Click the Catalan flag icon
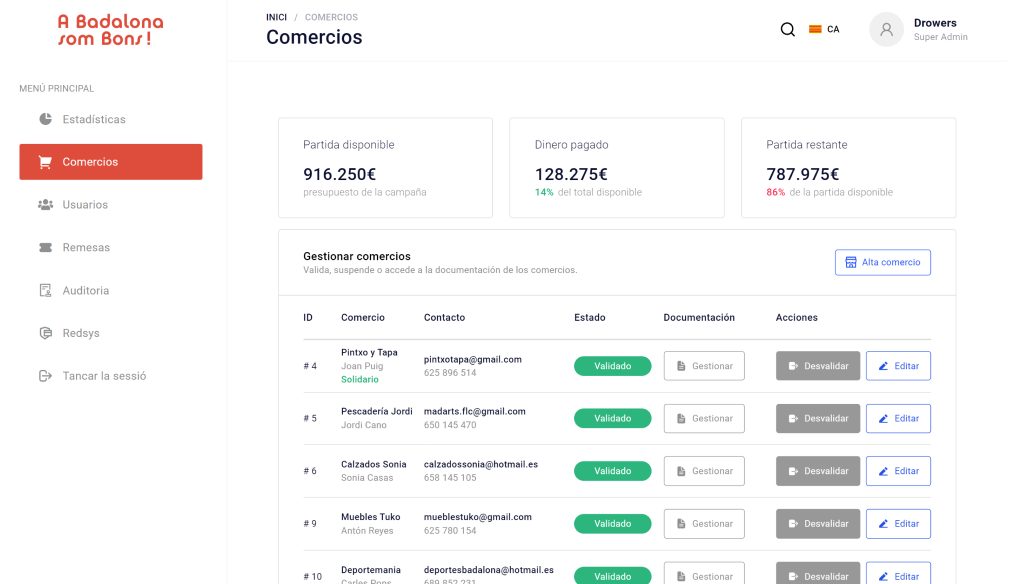This screenshot has width=1024, height=584. coord(815,29)
